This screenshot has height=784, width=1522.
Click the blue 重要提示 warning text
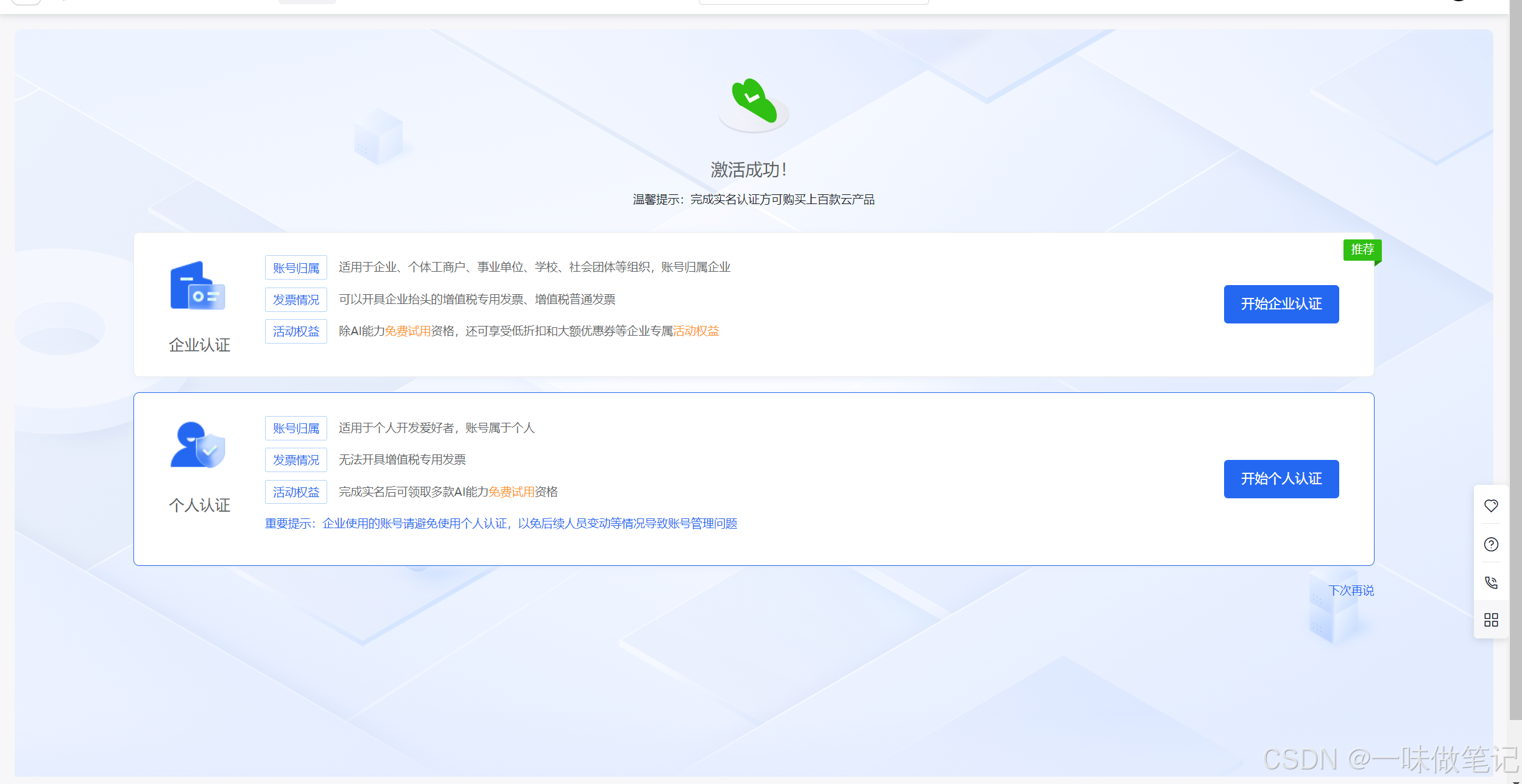click(501, 523)
